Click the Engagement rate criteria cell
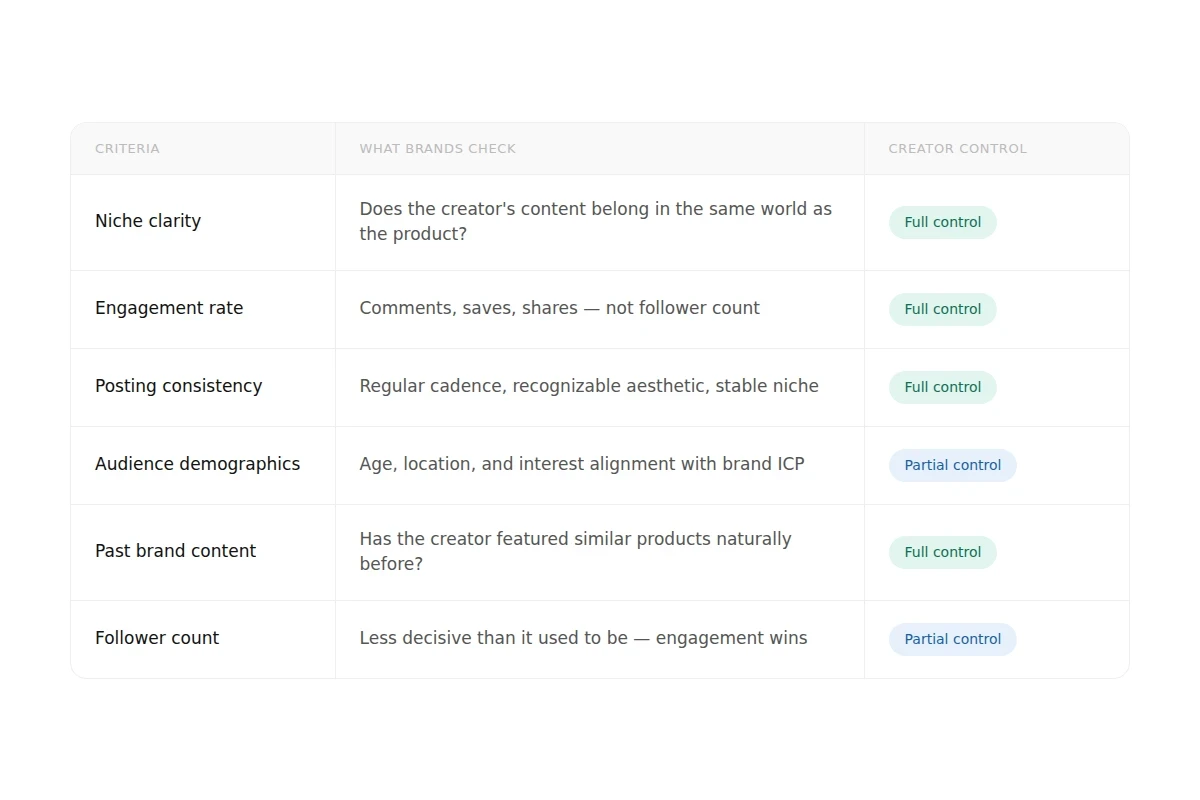The image size is (1200, 800). tap(169, 308)
